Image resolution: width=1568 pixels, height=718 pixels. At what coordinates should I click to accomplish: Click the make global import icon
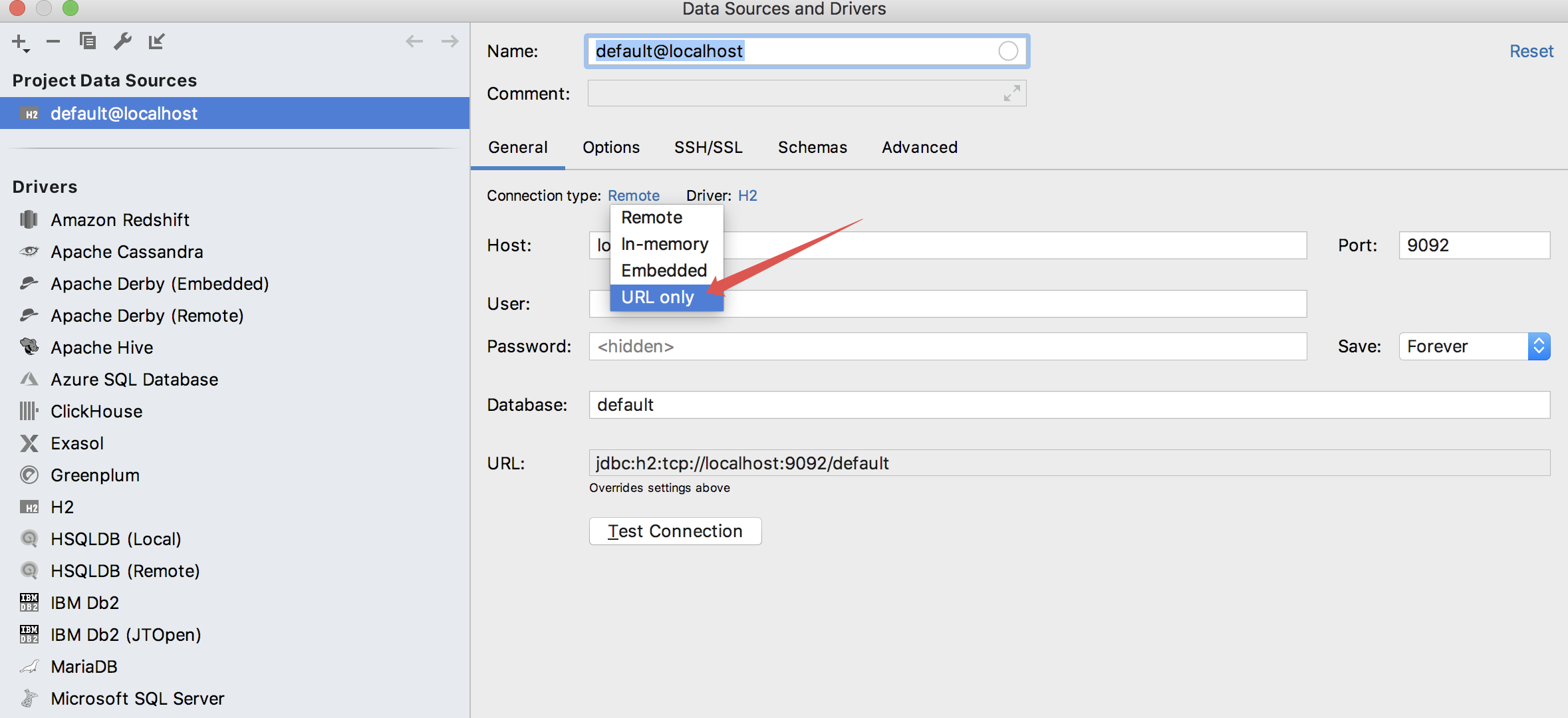157,41
